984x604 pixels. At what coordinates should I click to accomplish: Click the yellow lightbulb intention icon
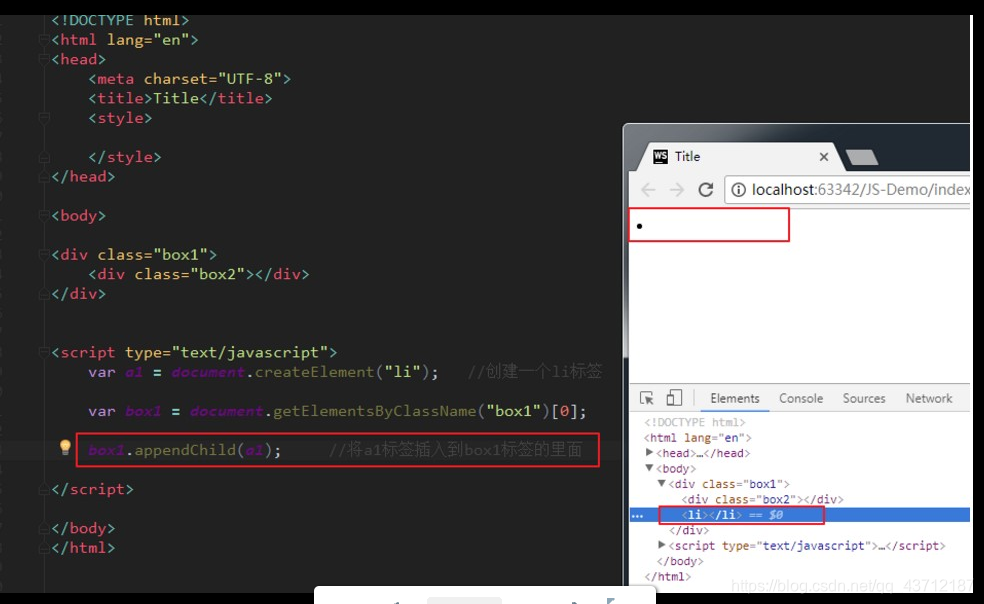tap(65, 447)
